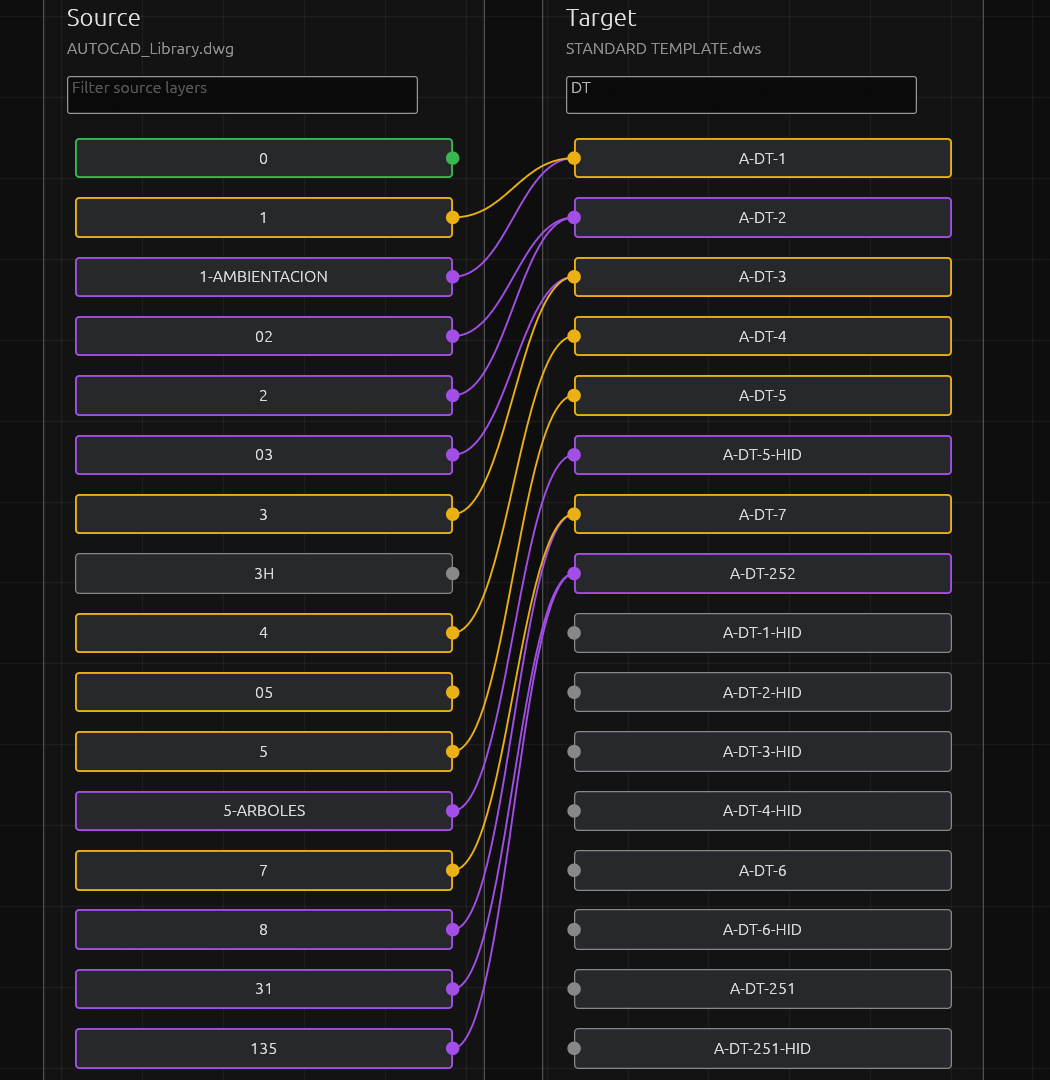
Task: Click gray input port of A-DT-3-HID
Action: pos(574,751)
